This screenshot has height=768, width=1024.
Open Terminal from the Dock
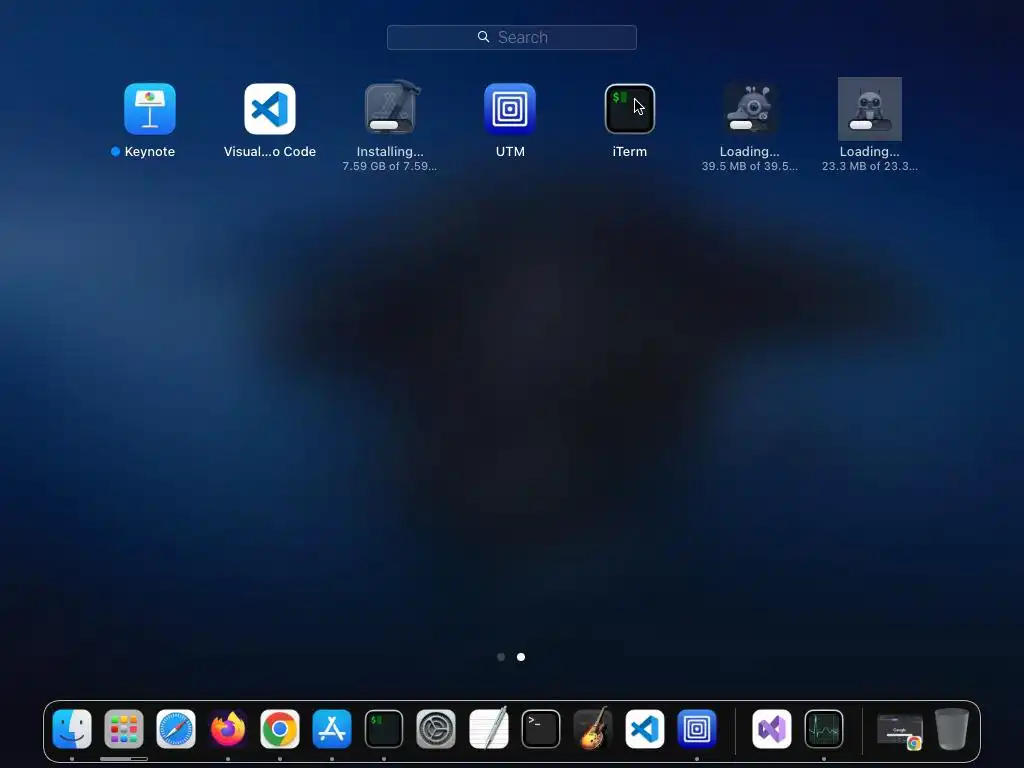pyautogui.click(x=541, y=729)
